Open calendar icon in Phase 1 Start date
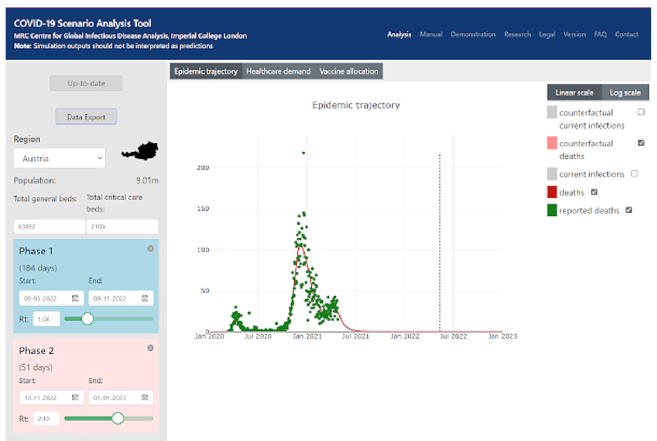 coord(76,297)
